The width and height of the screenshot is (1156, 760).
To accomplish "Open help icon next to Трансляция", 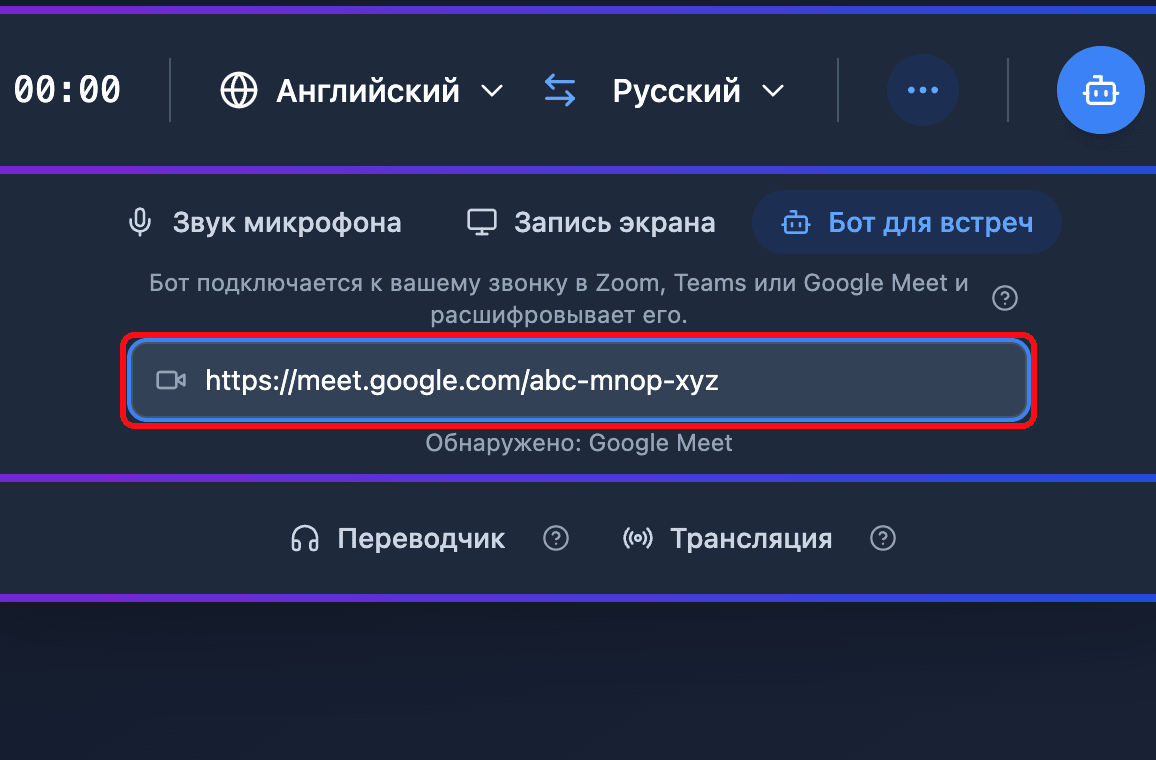I will [x=882, y=538].
